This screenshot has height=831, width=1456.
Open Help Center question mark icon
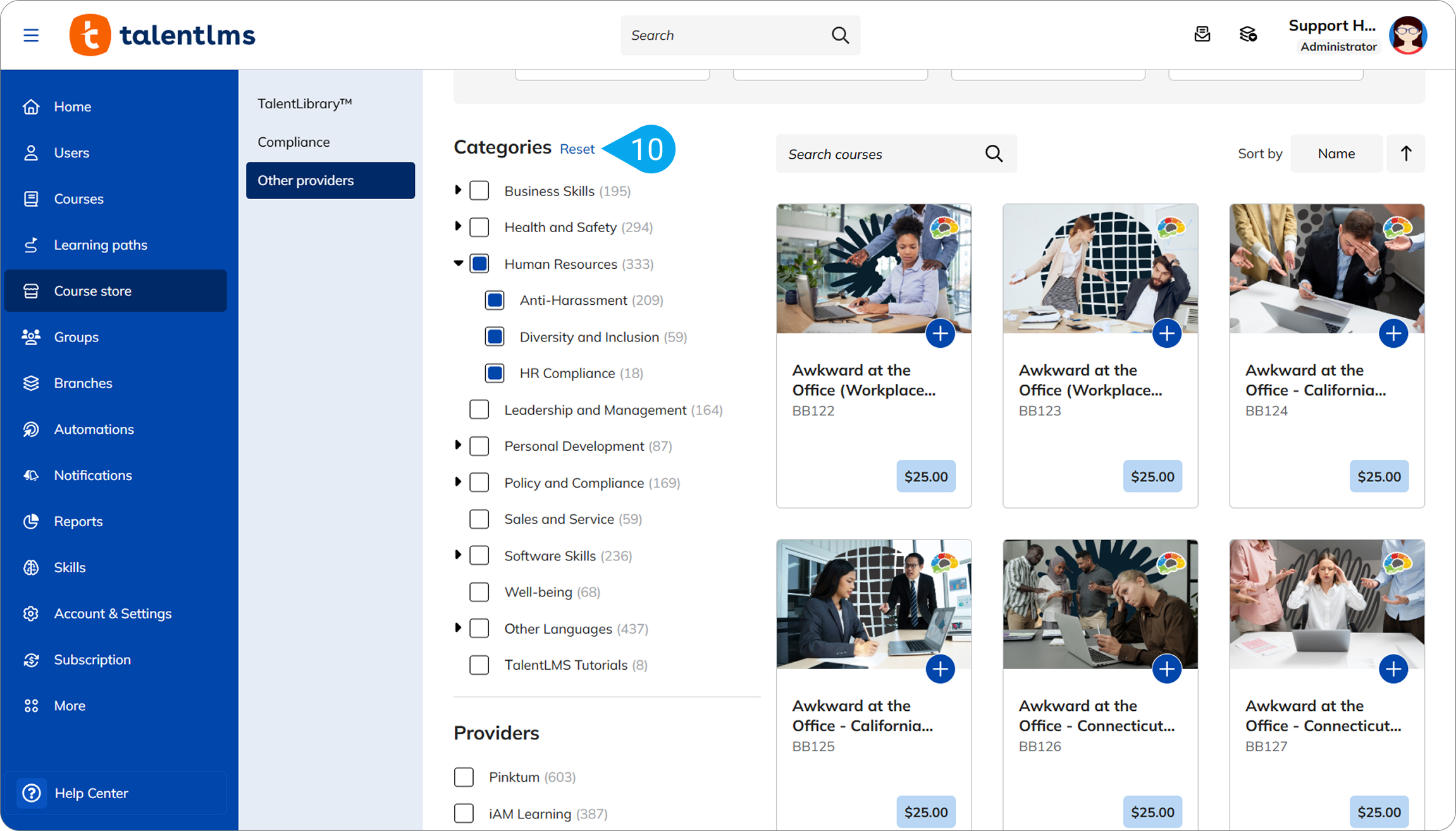pyautogui.click(x=31, y=793)
